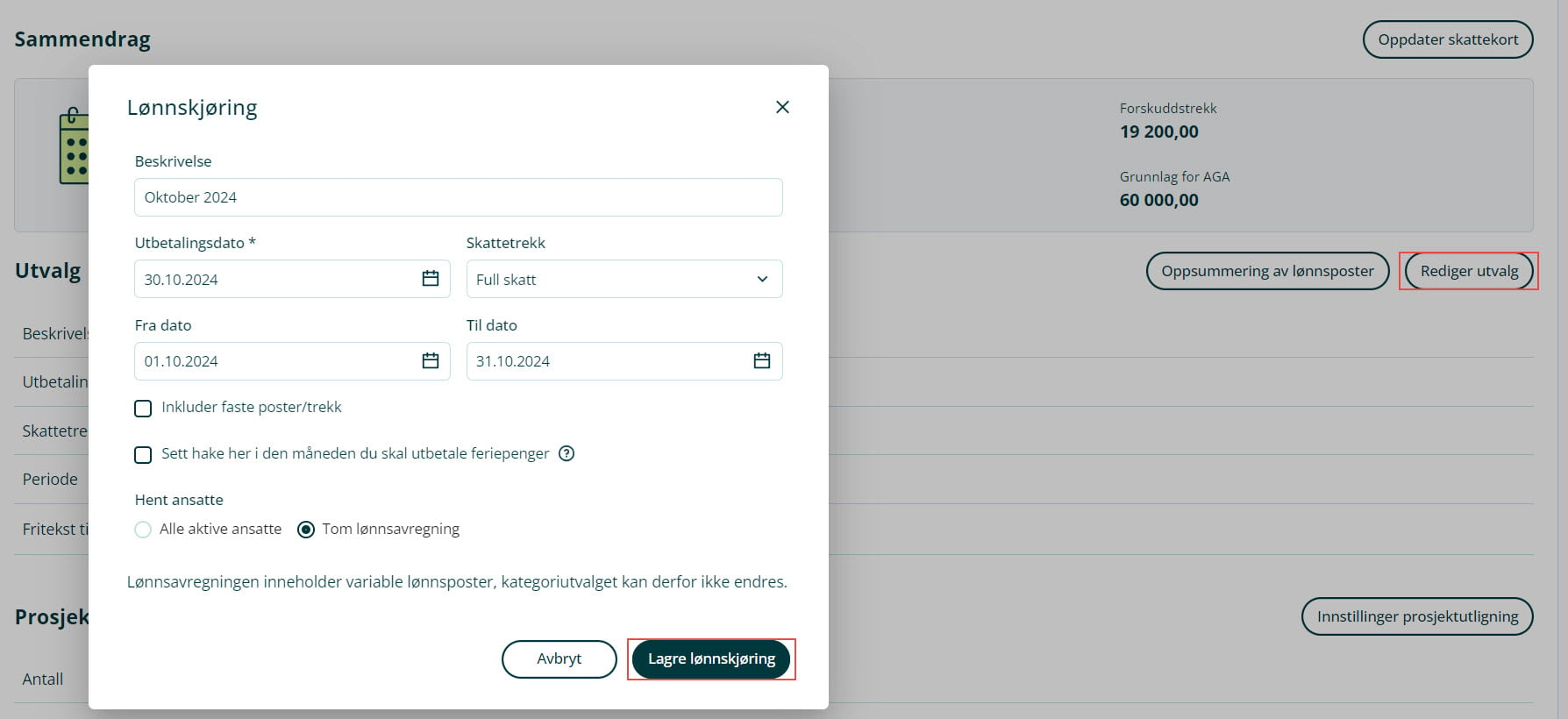The height and width of the screenshot is (719, 1568).
Task: Click the calendar illustration in Sammendrag
Action: tap(74, 146)
